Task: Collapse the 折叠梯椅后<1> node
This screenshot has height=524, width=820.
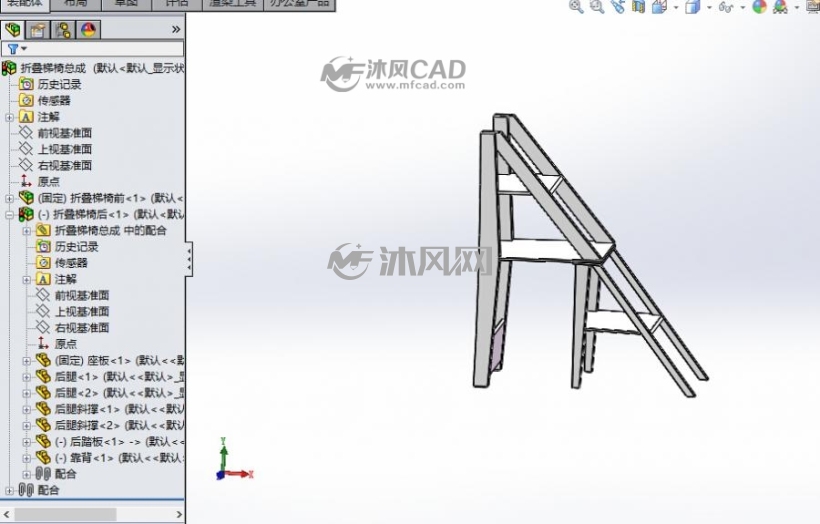Action: (x=9, y=214)
